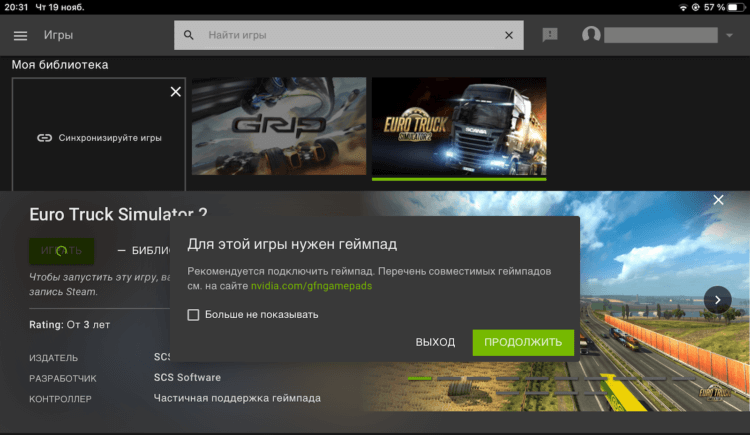
Task: Clear the search field with the X
Action: 509,35
